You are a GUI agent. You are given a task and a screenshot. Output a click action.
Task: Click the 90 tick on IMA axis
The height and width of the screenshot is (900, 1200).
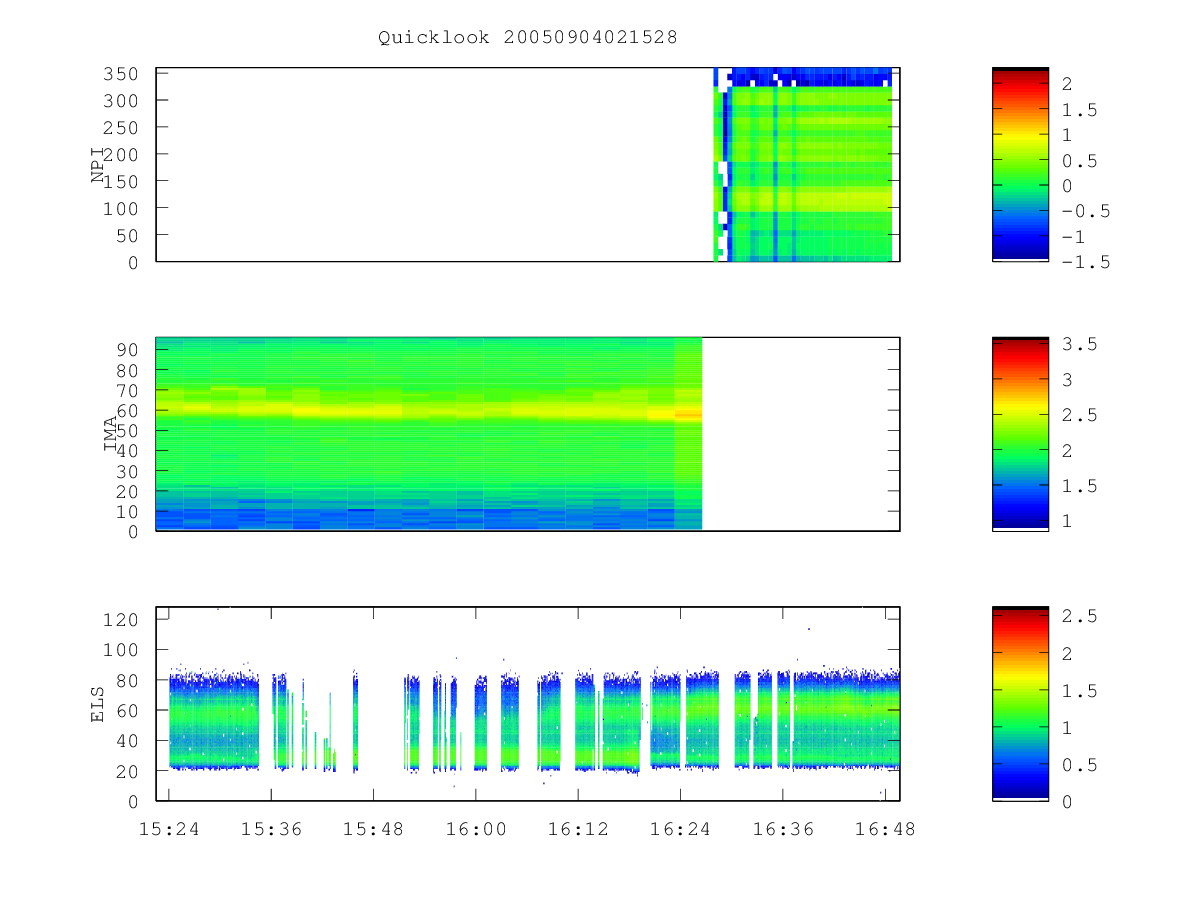(126, 349)
